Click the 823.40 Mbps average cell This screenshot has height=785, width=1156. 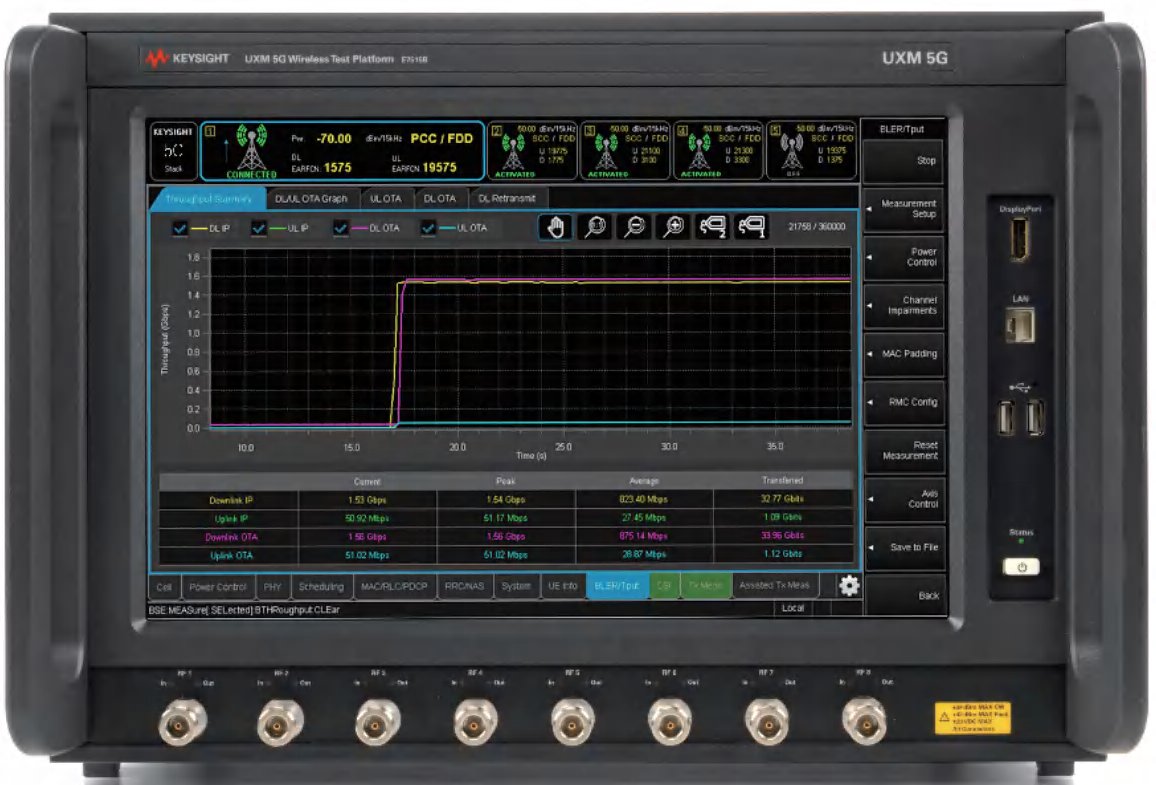click(644, 500)
